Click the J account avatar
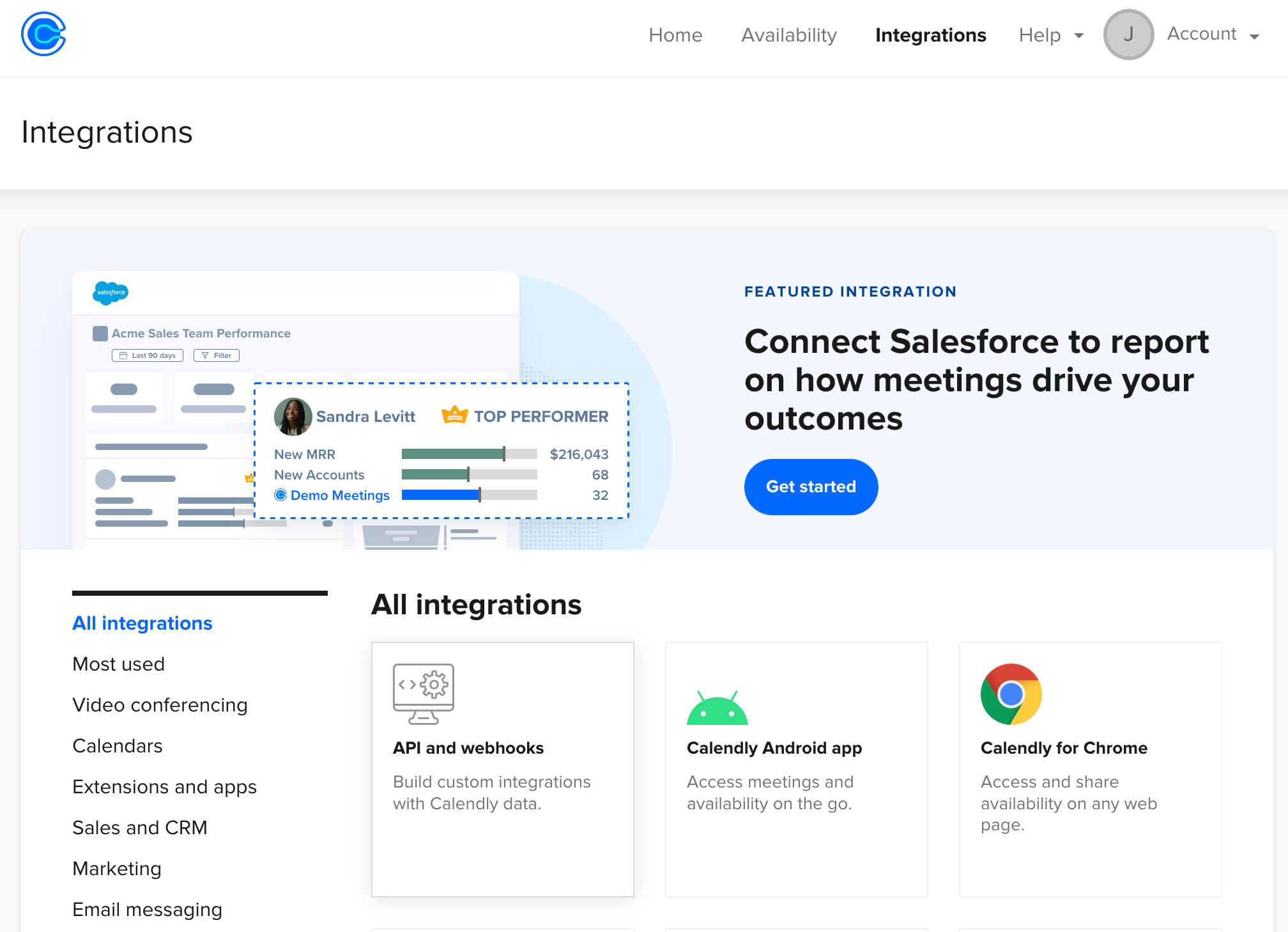Viewport: 1288px width, 932px height. pos(1128,35)
